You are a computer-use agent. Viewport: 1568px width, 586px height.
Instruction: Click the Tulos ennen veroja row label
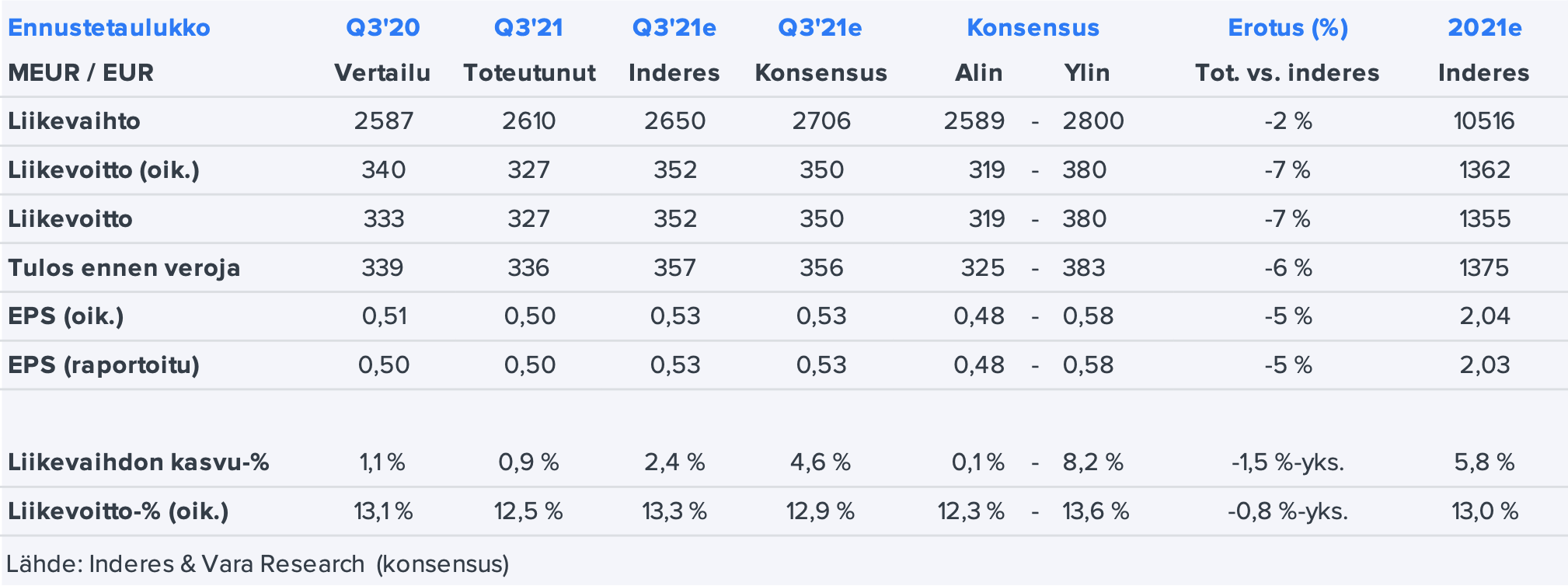pyautogui.click(x=124, y=268)
